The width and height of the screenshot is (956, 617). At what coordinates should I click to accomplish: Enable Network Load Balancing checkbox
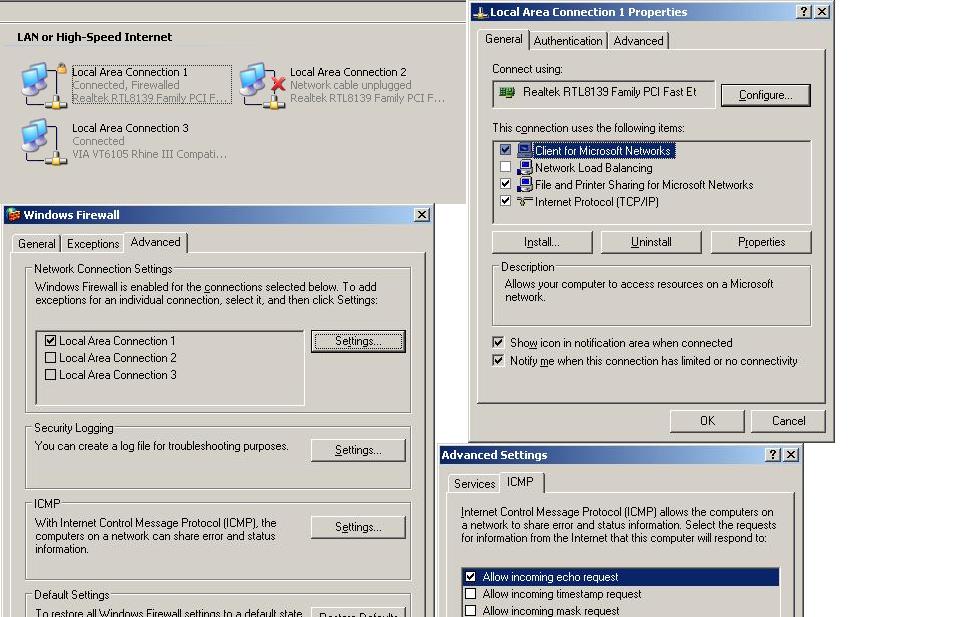(505, 166)
